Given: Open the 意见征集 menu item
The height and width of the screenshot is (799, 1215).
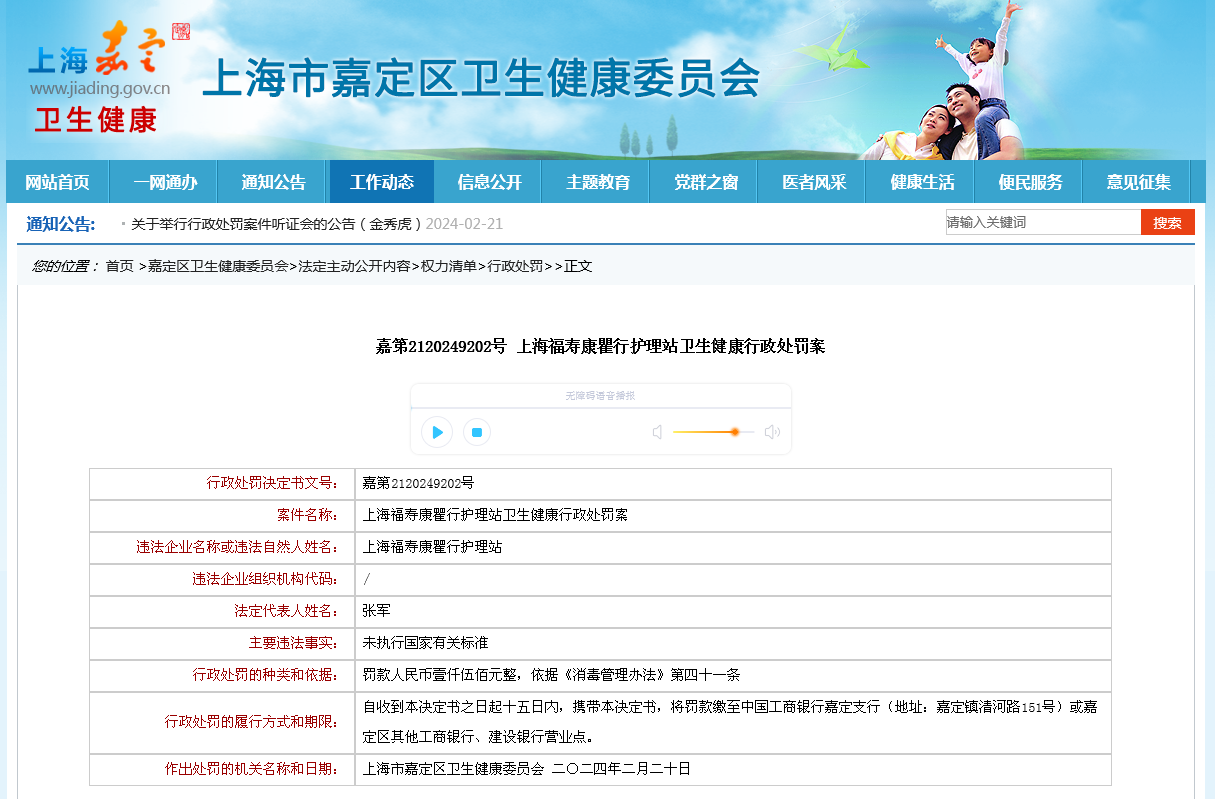Looking at the screenshot, I should click(x=1138, y=182).
